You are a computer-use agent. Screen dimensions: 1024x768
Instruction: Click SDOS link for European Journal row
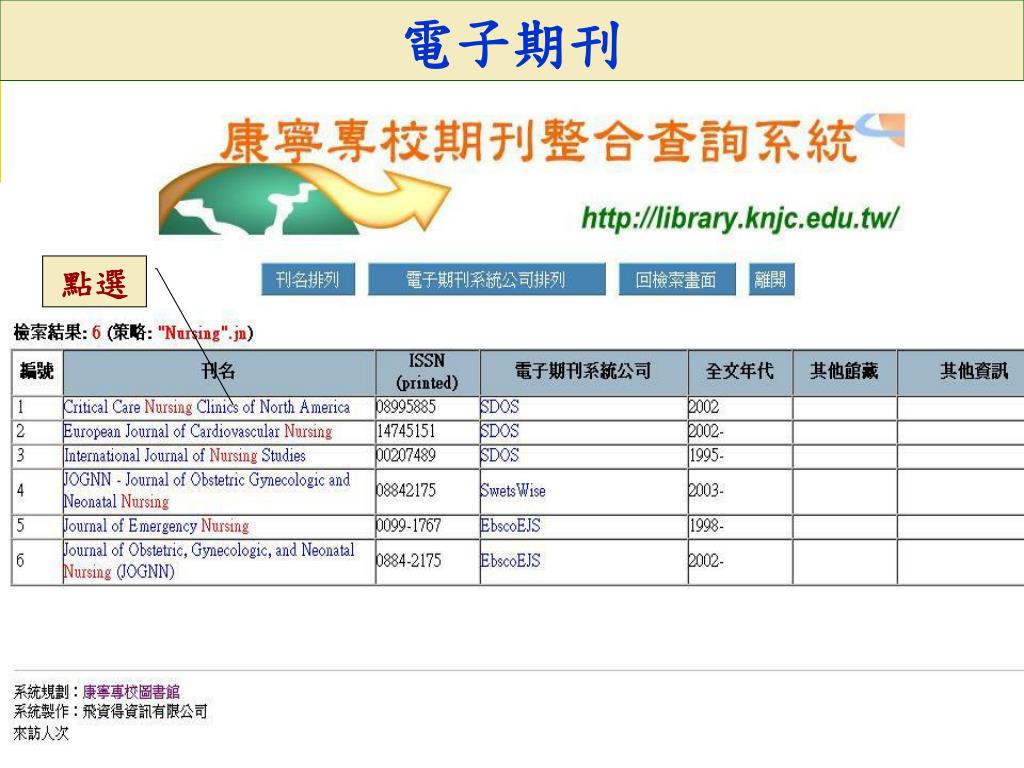click(x=500, y=431)
